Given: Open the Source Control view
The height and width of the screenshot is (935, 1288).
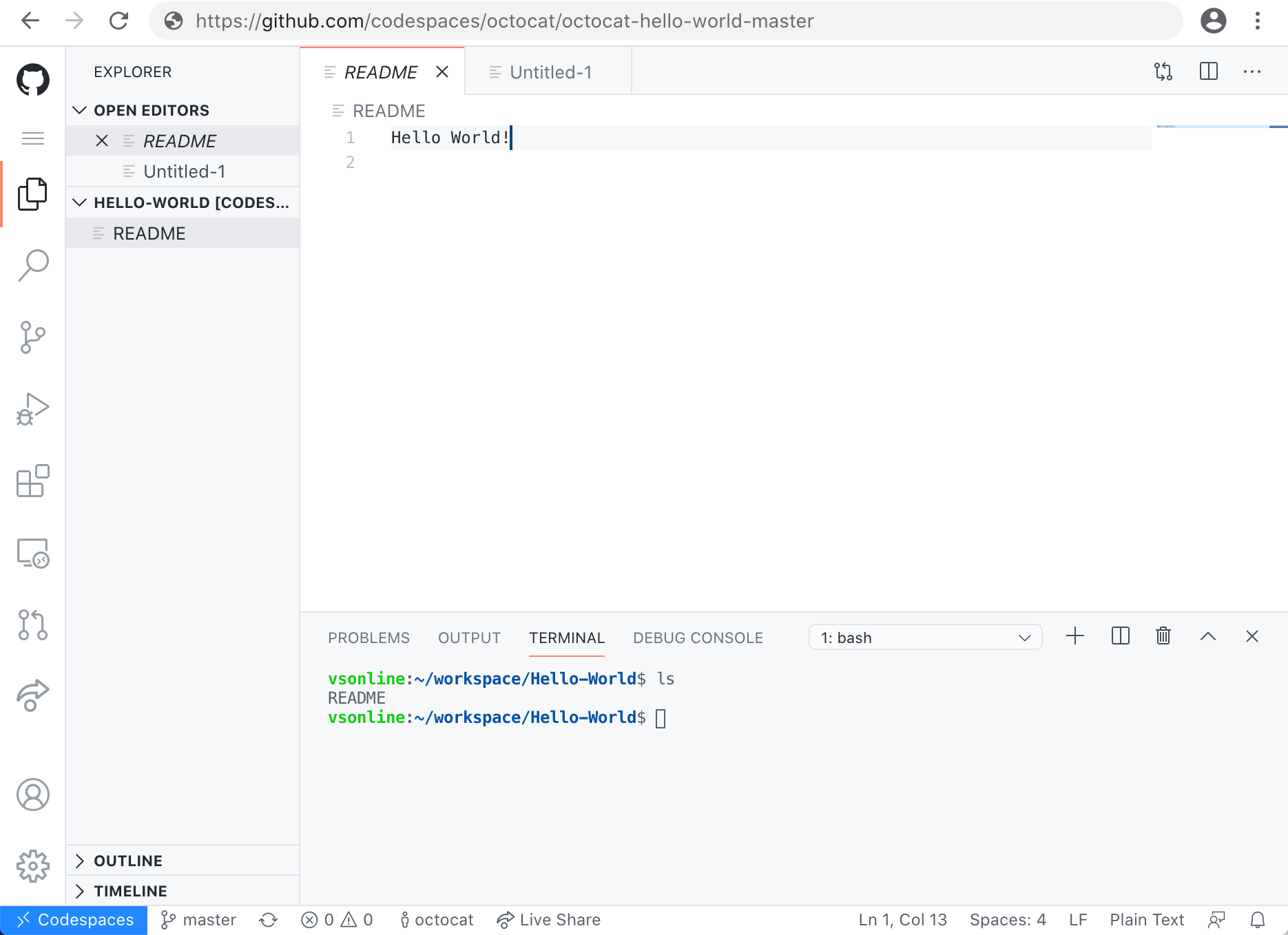Looking at the screenshot, I should [32, 337].
